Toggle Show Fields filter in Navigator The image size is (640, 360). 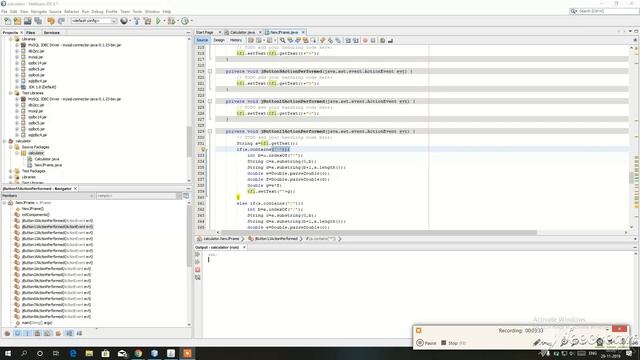tap(17, 333)
